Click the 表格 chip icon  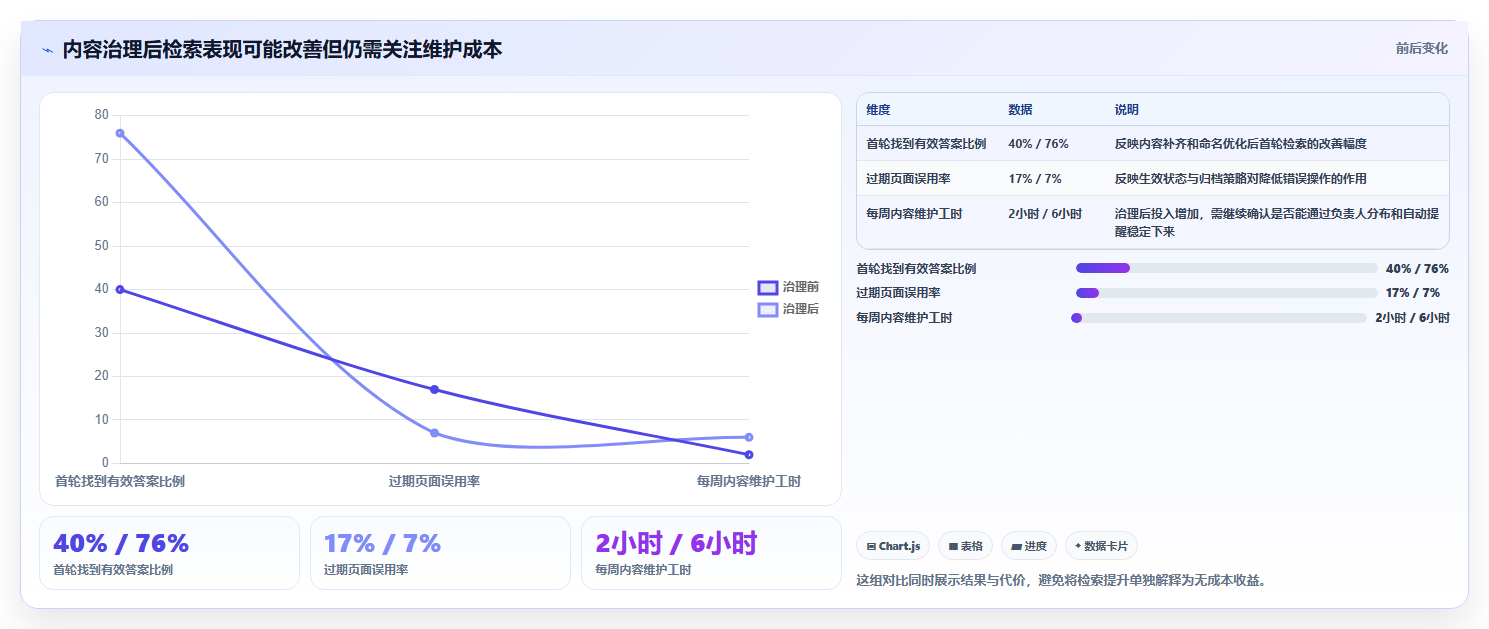953,546
